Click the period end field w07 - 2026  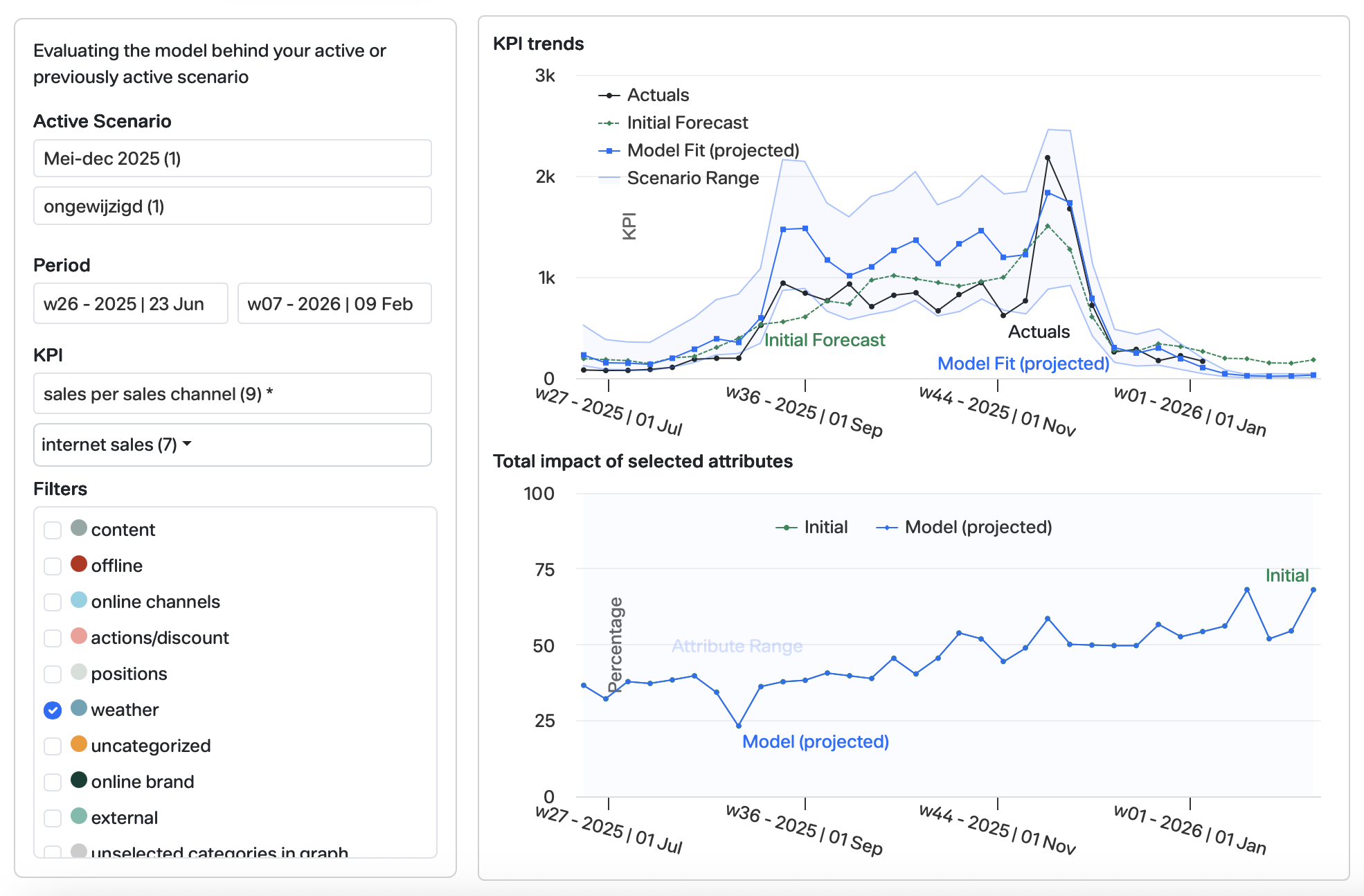(334, 304)
